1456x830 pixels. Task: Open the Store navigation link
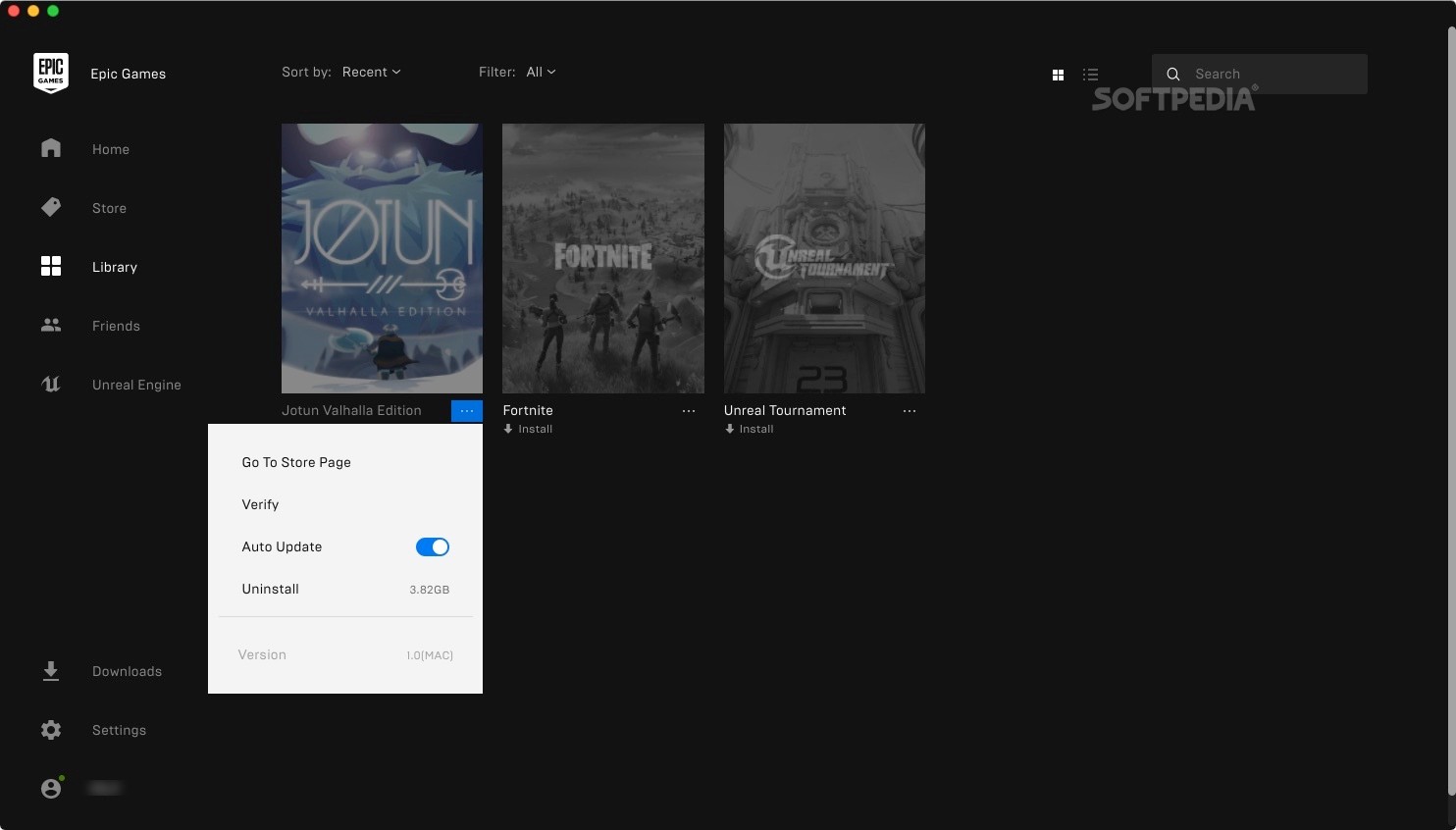click(109, 208)
